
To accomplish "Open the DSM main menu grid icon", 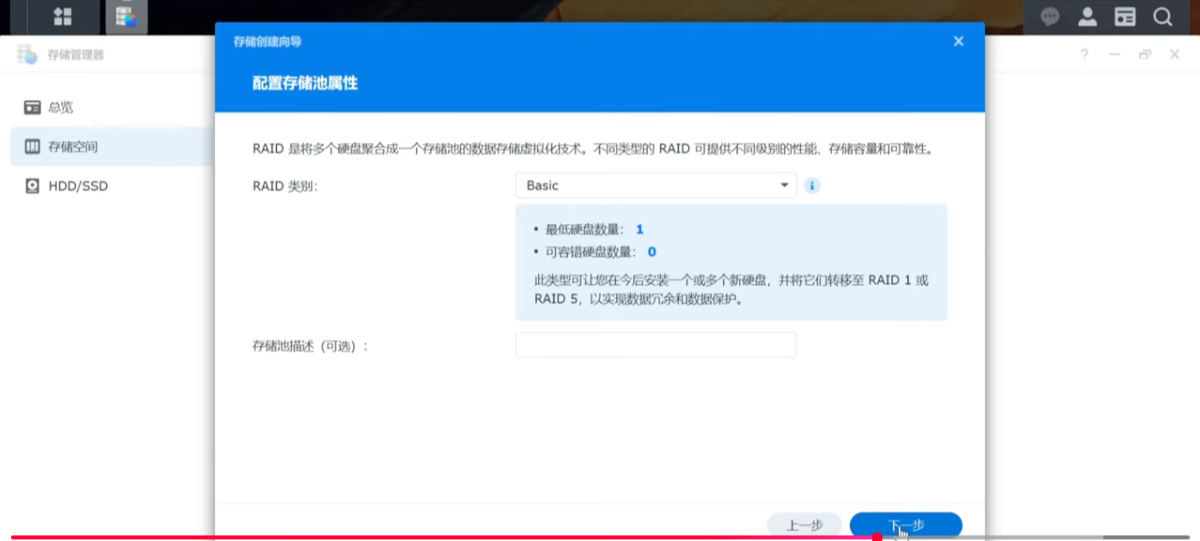I will tap(62, 17).
